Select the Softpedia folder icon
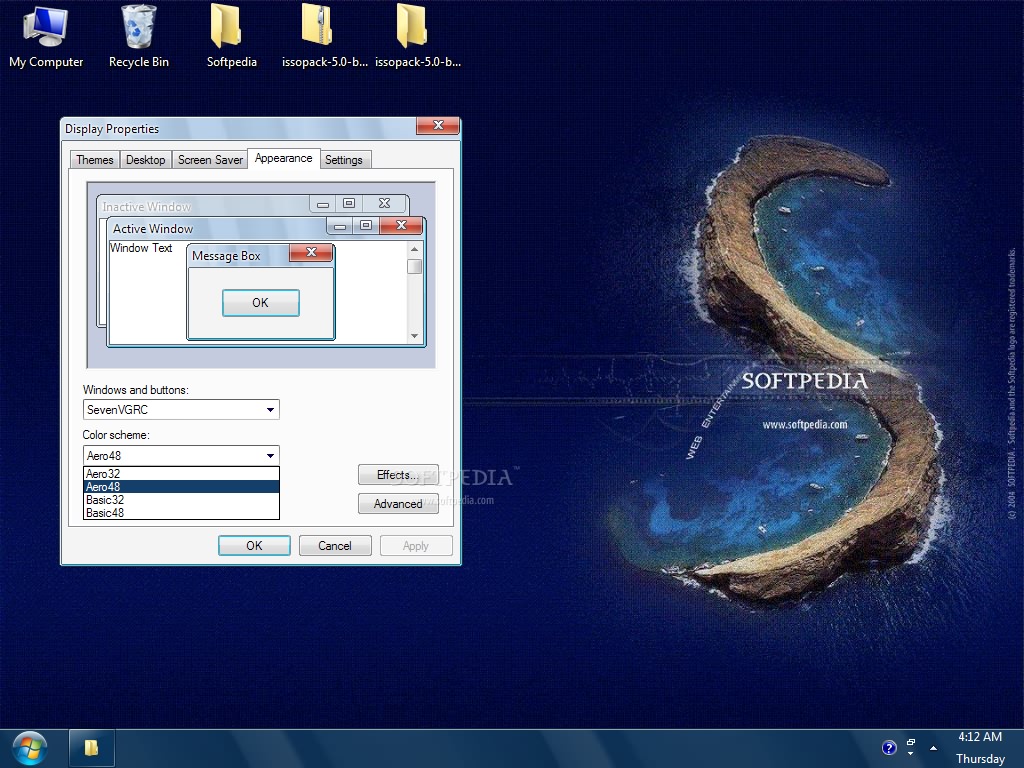The image size is (1024, 768). tap(231, 36)
